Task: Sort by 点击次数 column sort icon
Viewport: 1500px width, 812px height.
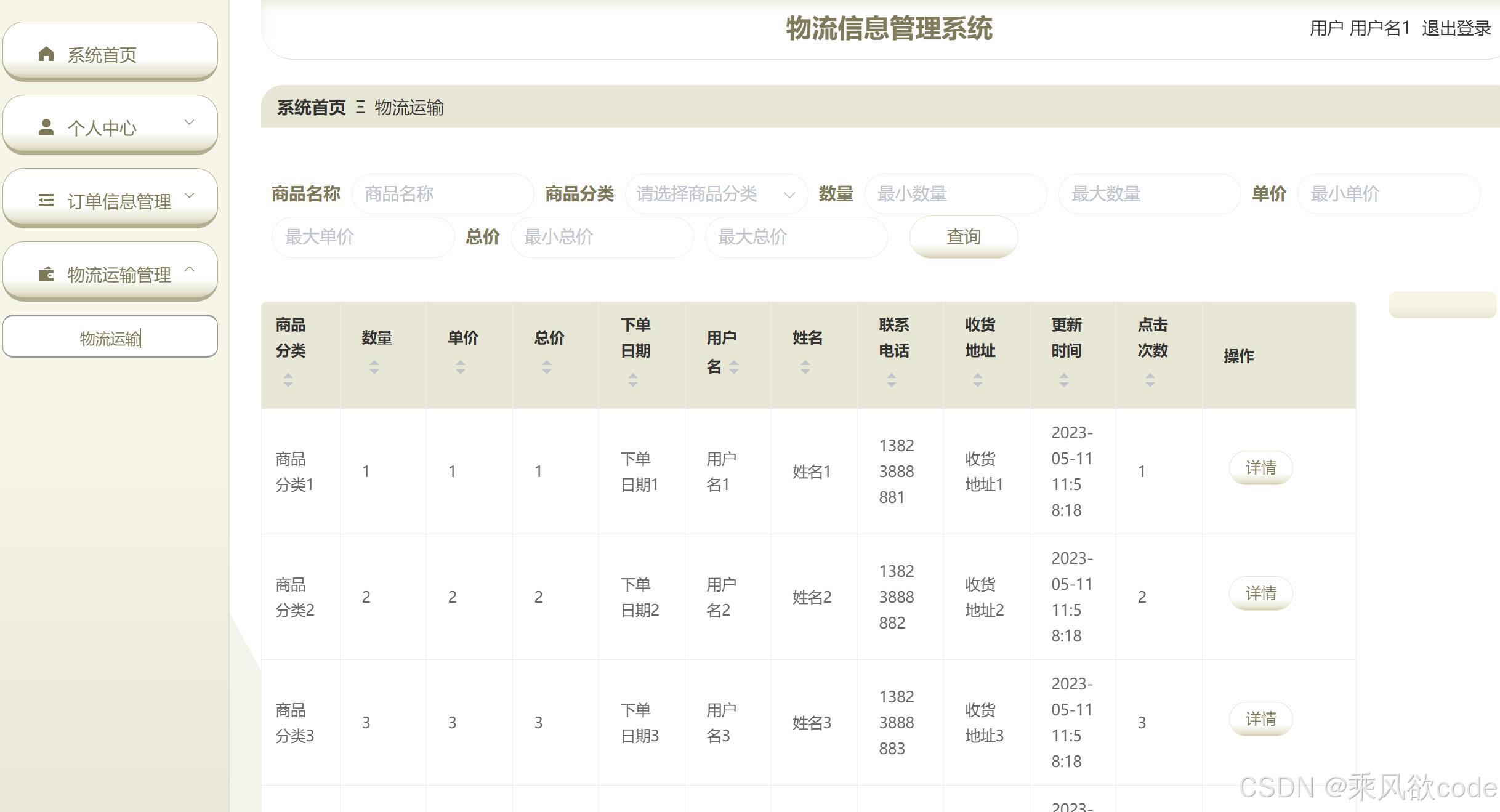Action: tap(1150, 380)
